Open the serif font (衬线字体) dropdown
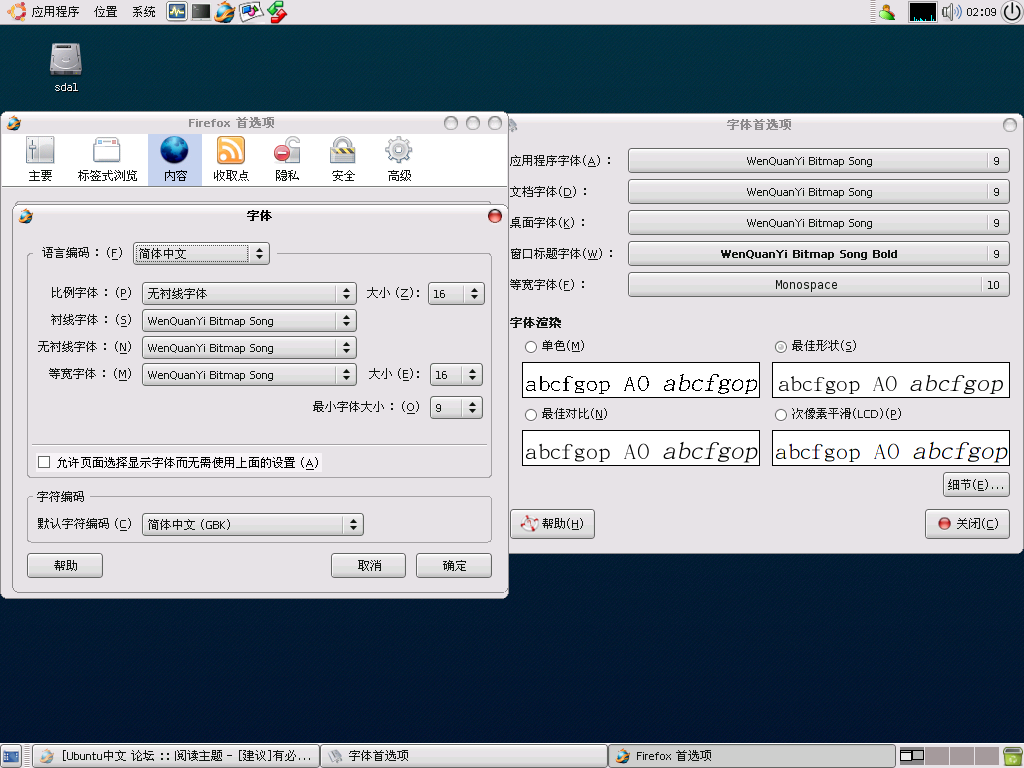Screen dimensions: 1024x768 [x=249, y=321]
